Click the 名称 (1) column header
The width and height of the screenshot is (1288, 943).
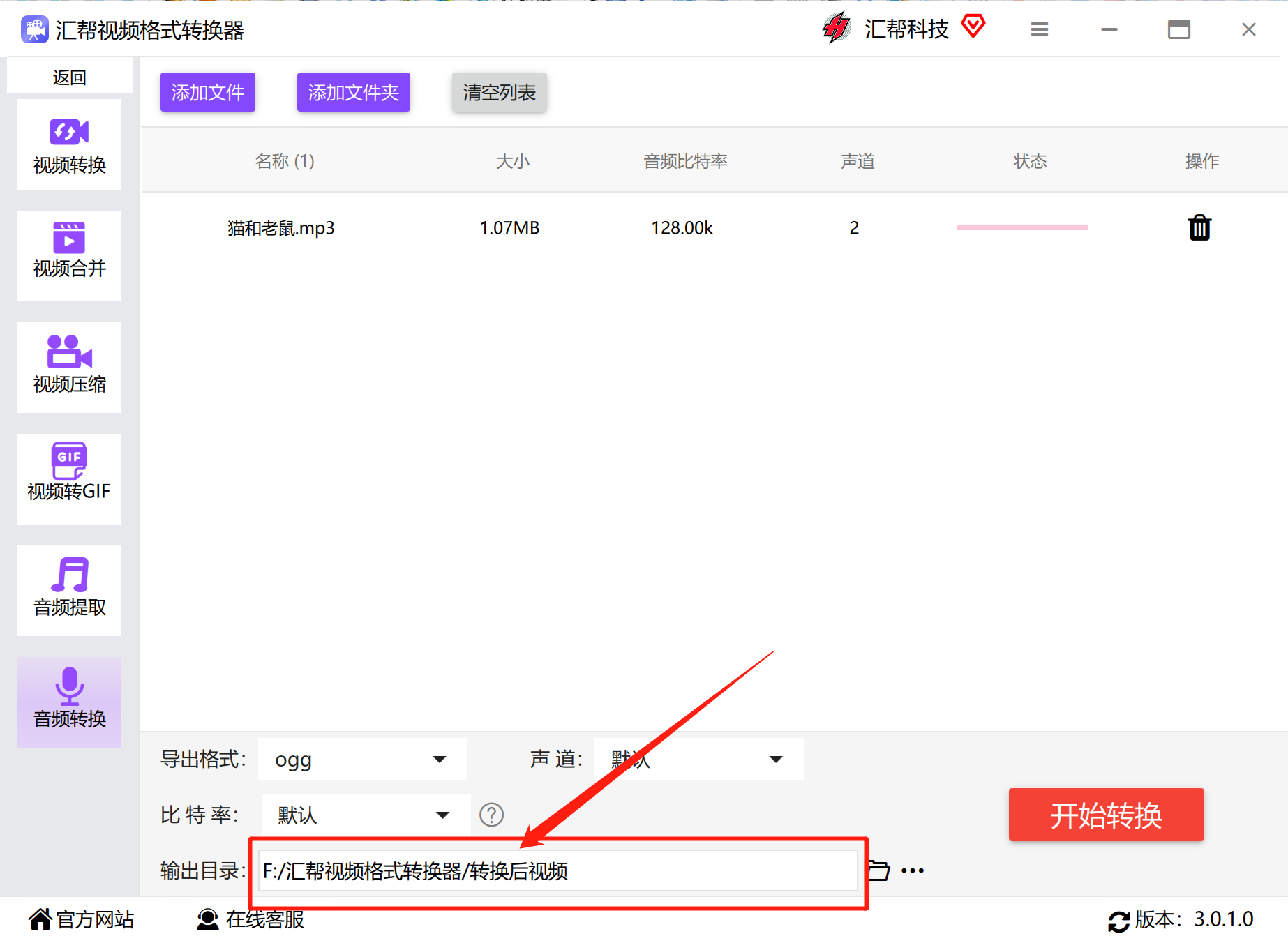coord(285,161)
